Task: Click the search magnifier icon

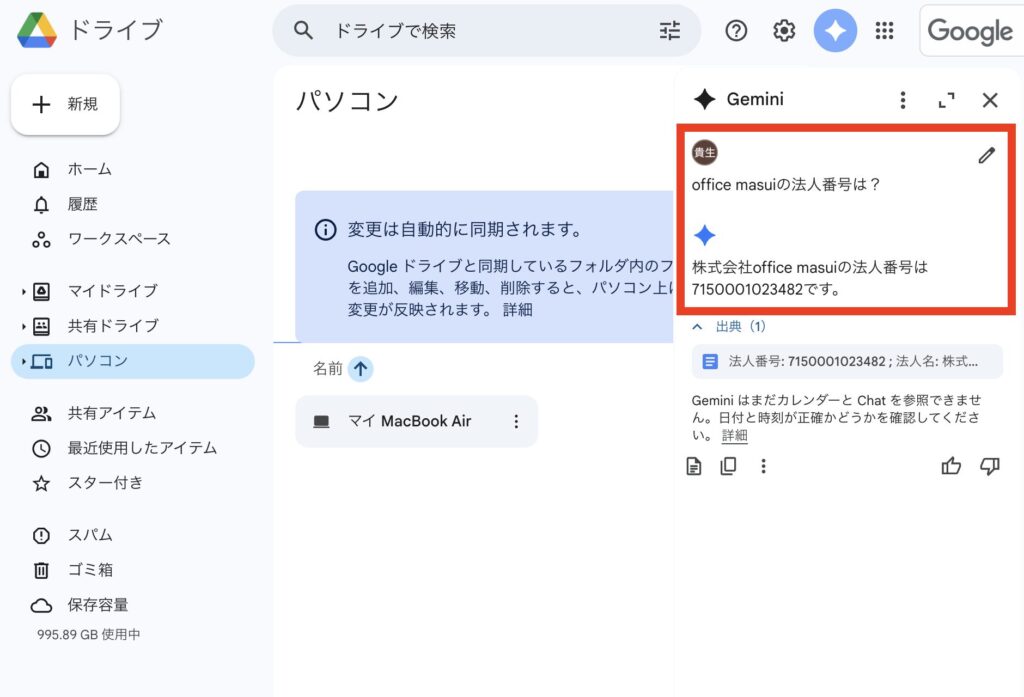Action: 303,30
